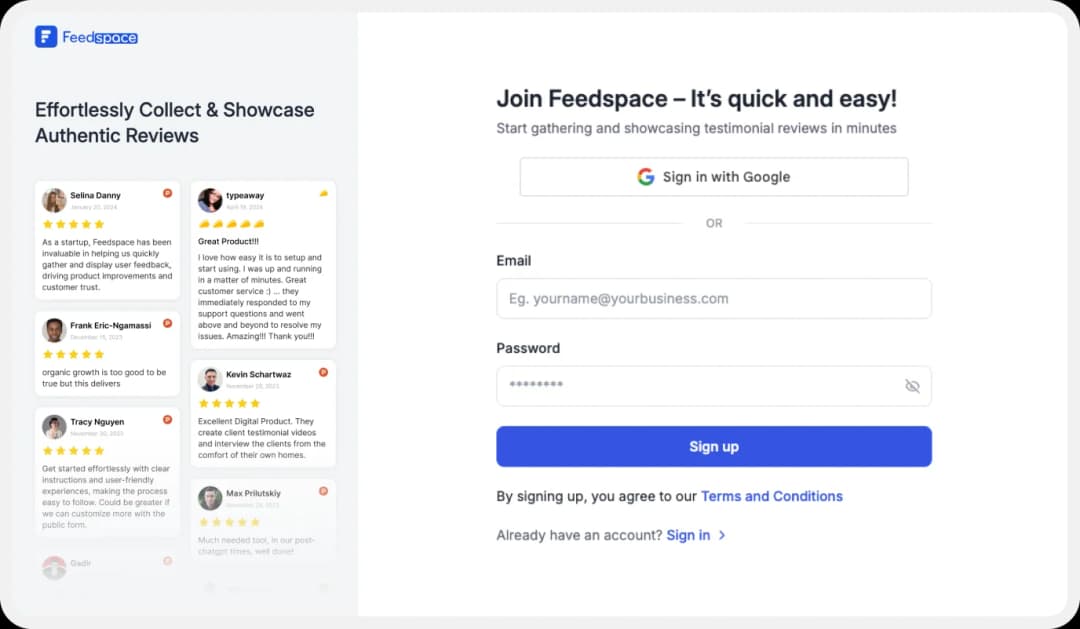This screenshot has width=1080, height=629.
Task: Click the Feedspace logo icon
Action: 47,36
